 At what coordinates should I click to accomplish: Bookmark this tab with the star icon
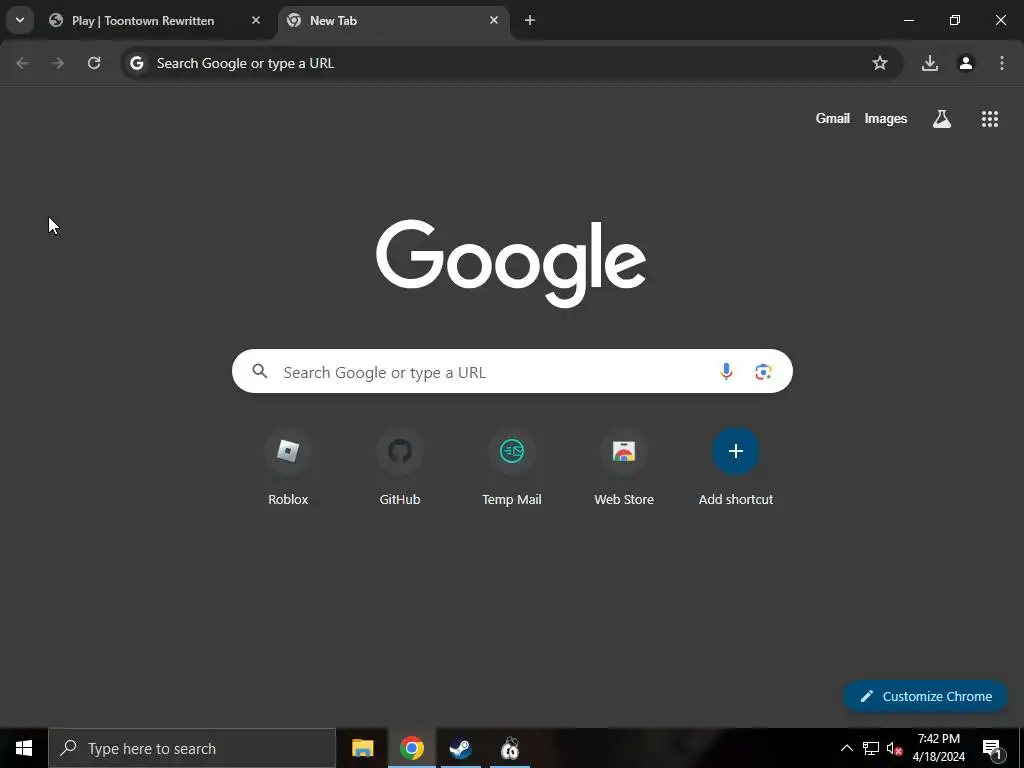[x=880, y=63]
